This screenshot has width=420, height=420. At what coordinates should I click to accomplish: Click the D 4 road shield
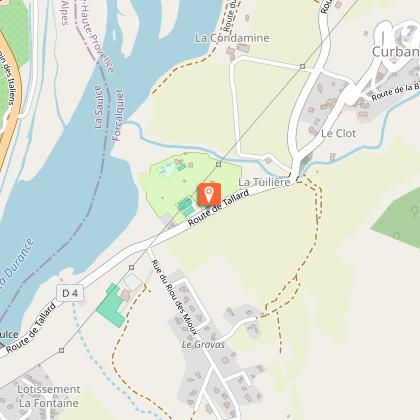pos(70,293)
